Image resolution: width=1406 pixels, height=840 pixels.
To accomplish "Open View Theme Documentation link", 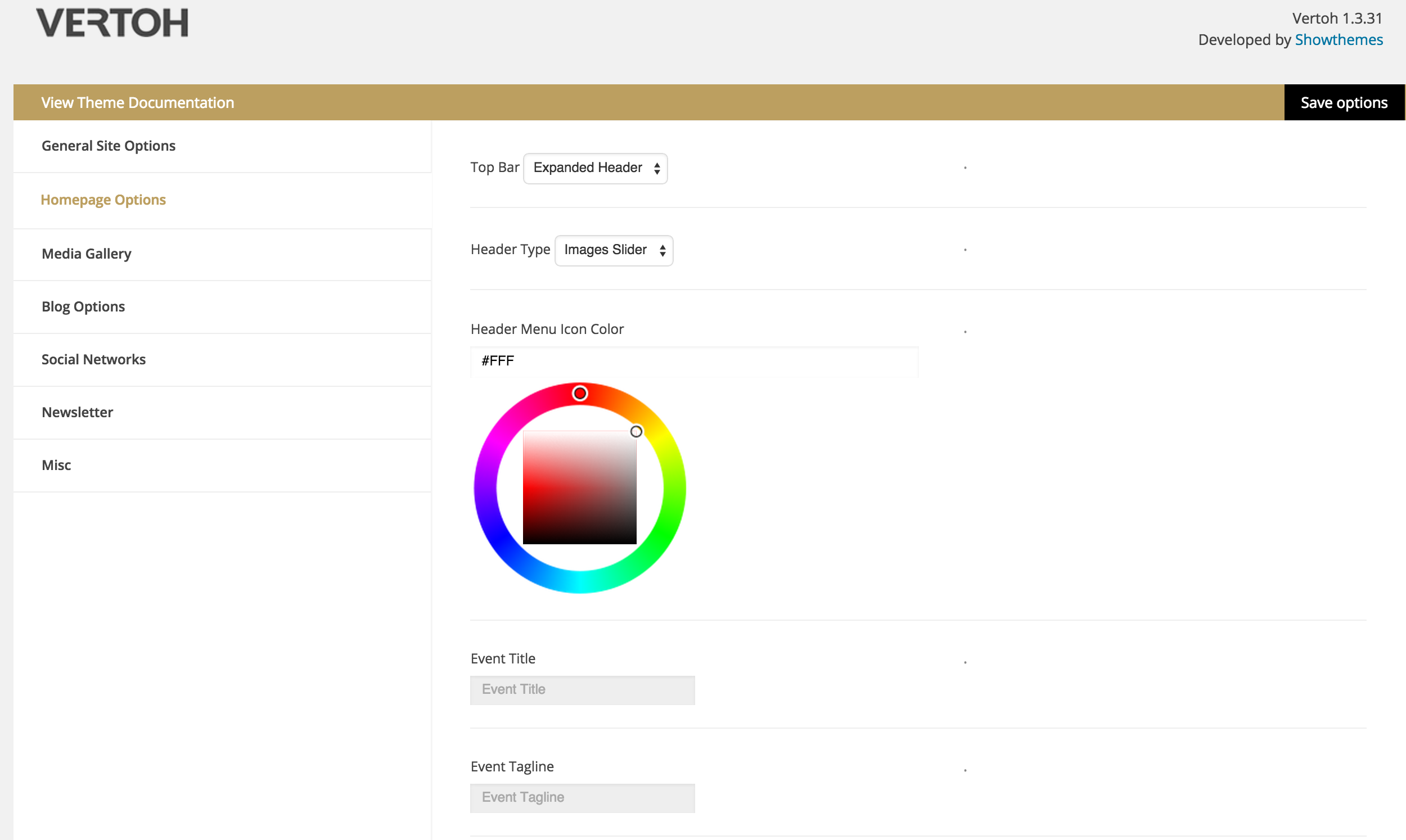I will tap(138, 102).
